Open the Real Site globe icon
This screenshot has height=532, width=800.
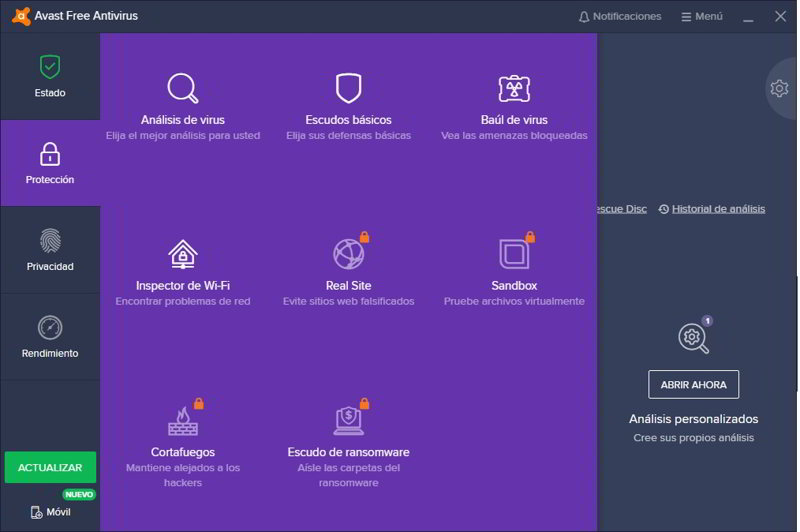coord(348,254)
